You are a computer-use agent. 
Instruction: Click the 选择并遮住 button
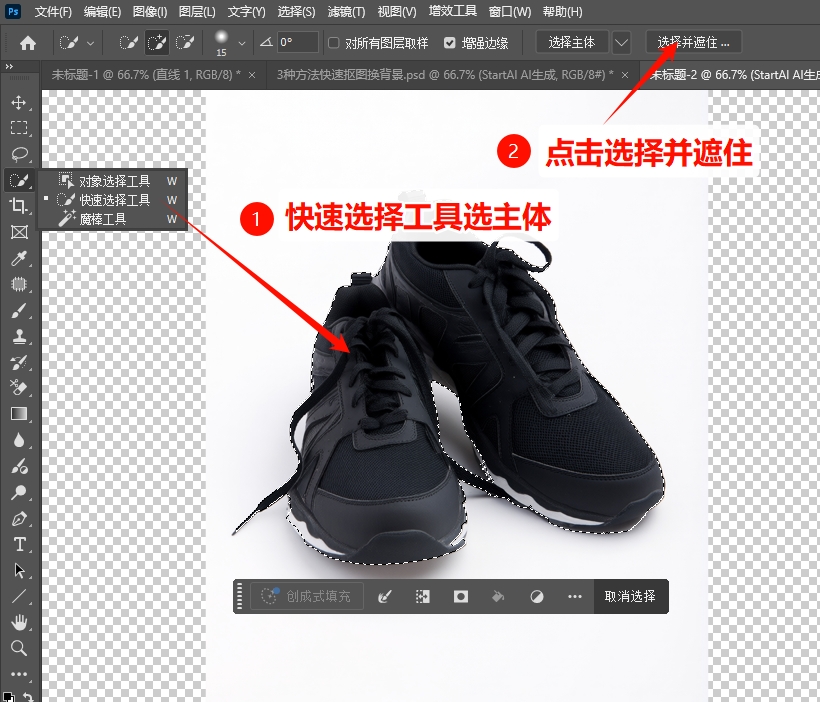692,43
